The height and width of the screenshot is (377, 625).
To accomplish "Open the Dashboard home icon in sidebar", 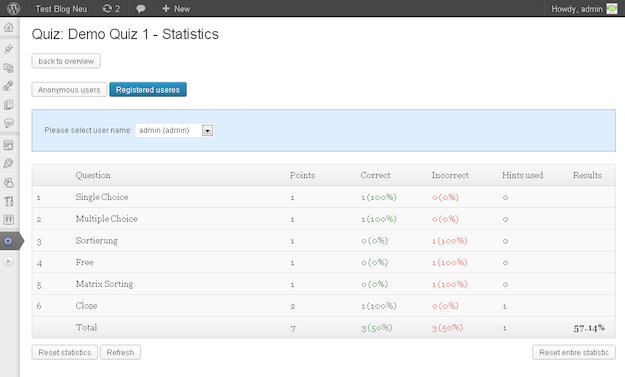I will coord(9,27).
